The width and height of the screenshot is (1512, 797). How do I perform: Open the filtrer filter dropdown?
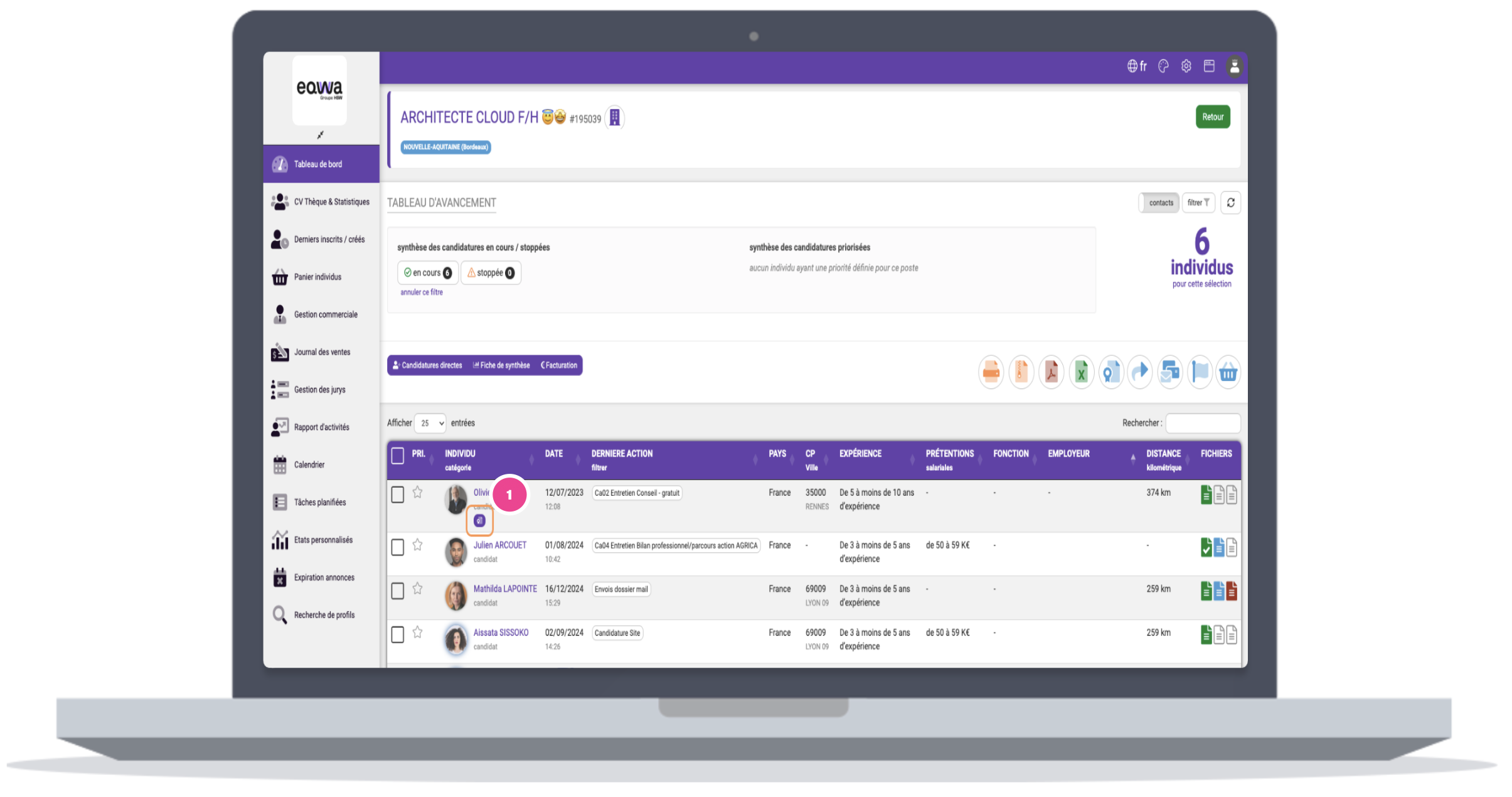[x=1198, y=203]
